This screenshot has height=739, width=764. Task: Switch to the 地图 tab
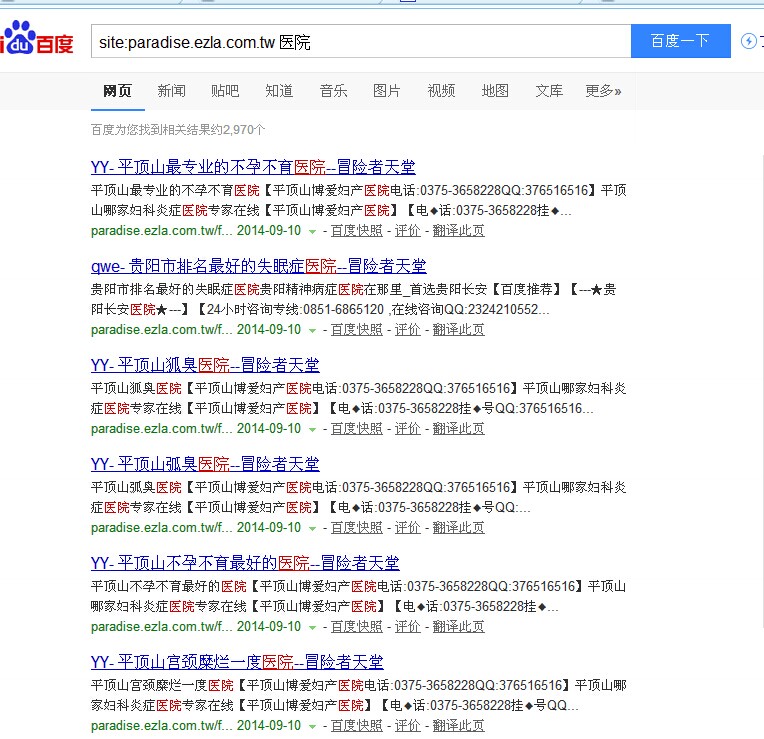[x=495, y=91]
